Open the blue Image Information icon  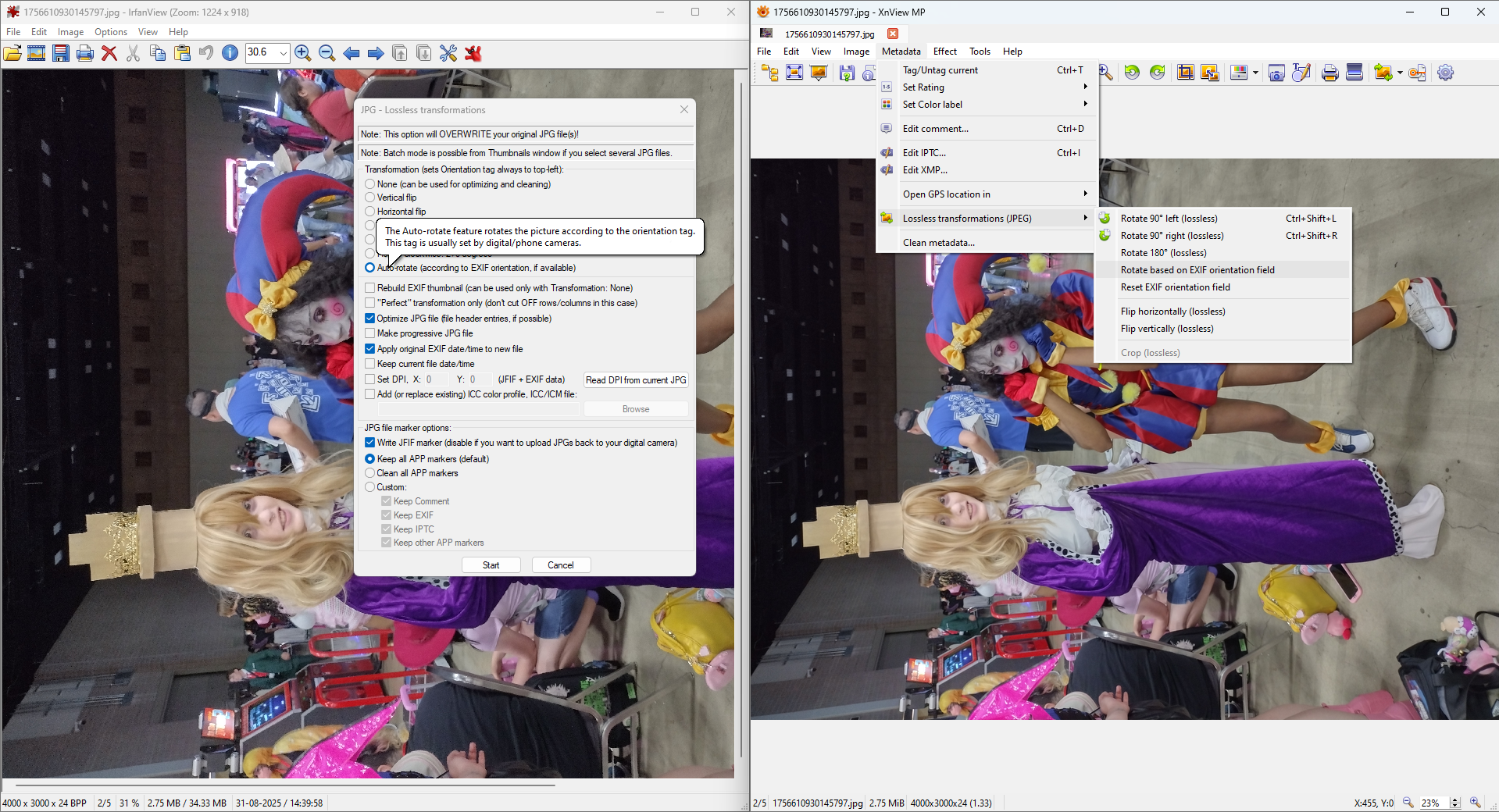pyautogui.click(x=230, y=53)
